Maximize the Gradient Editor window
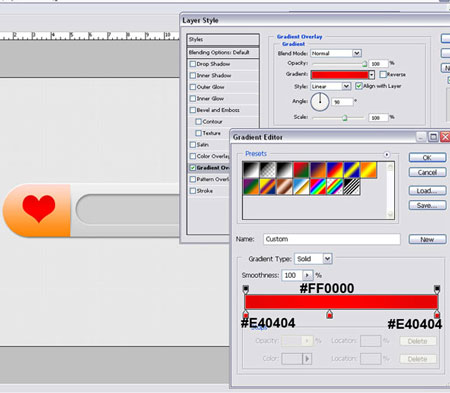This screenshot has width=450, height=393. (x=433, y=137)
